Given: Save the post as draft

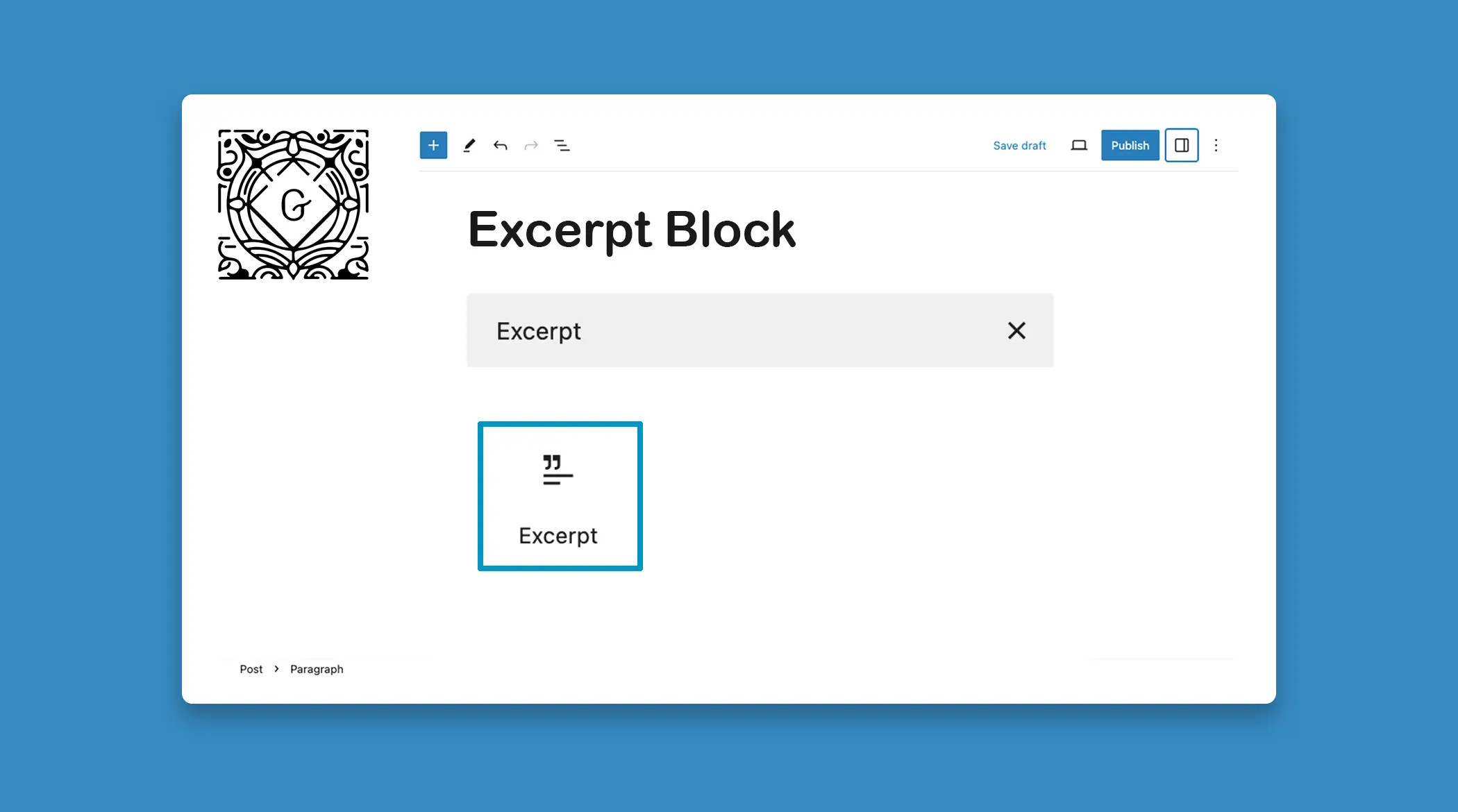Looking at the screenshot, I should click(x=1019, y=145).
